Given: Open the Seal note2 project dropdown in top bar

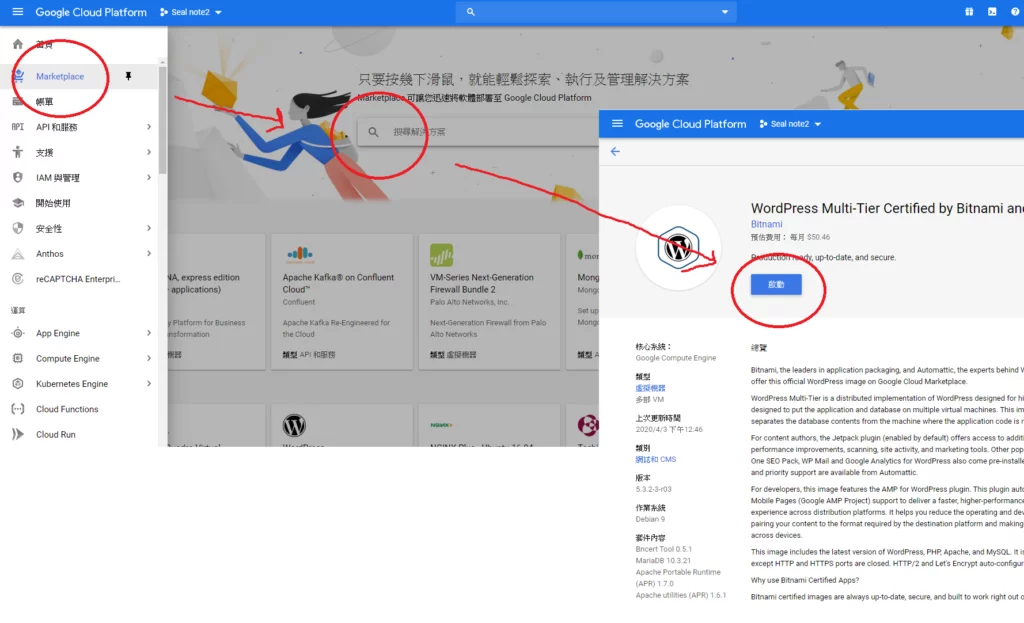Looking at the screenshot, I should [x=191, y=12].
